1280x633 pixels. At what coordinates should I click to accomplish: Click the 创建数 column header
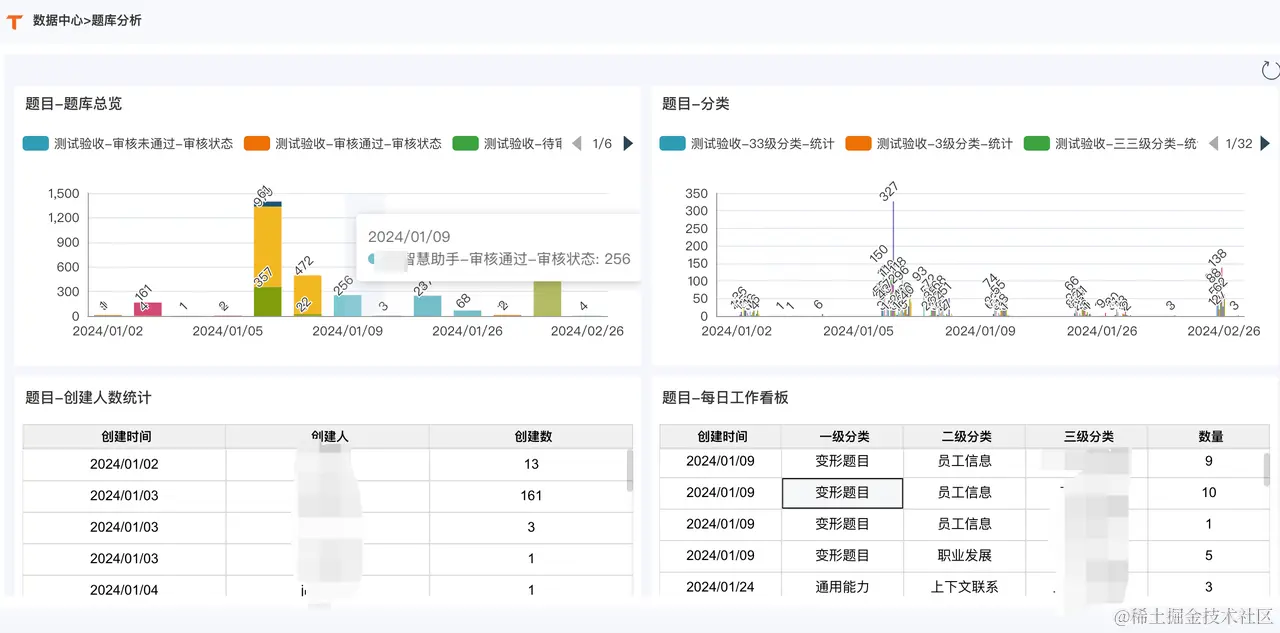pos(532,437)
